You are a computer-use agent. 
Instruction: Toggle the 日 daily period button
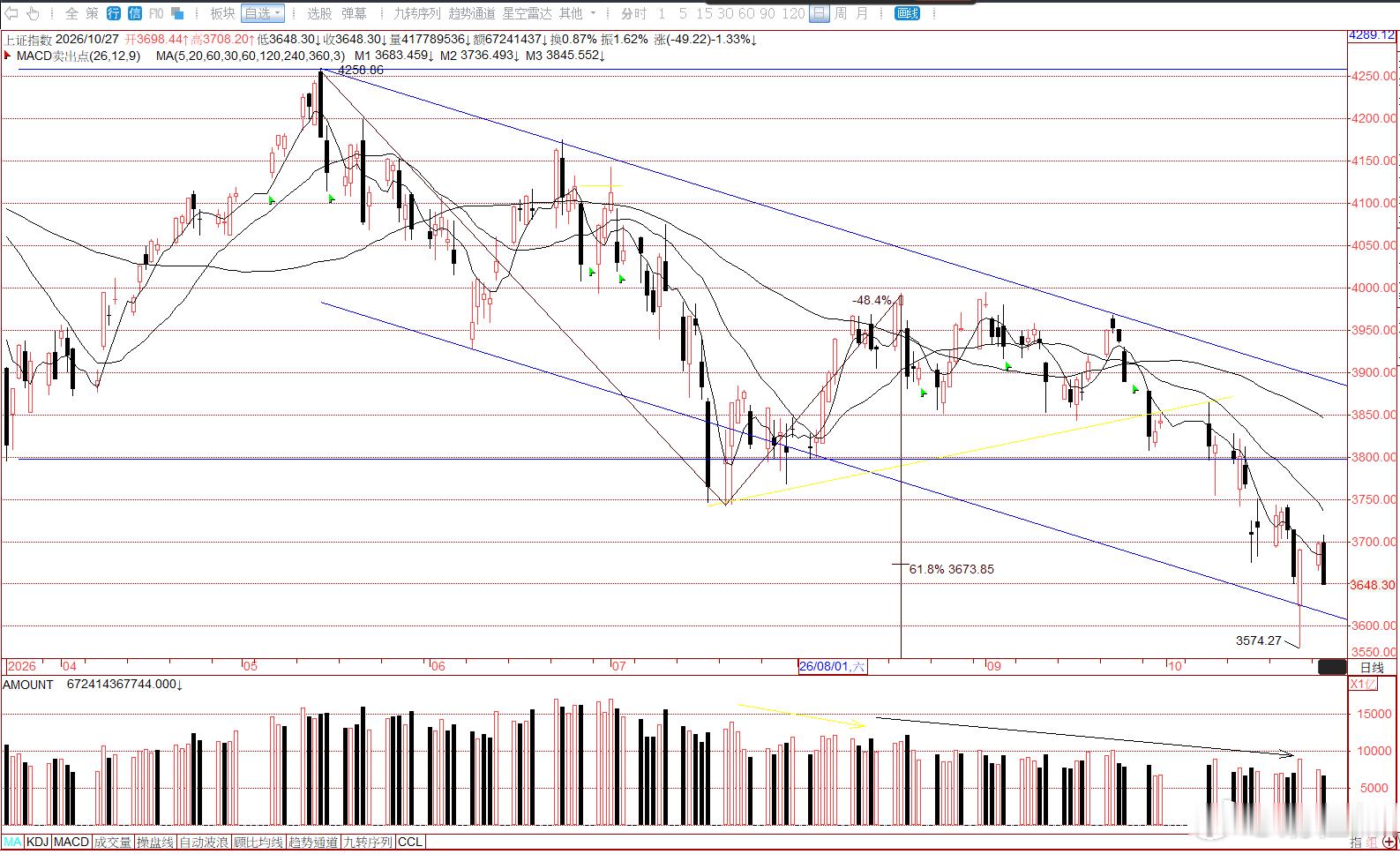click(820, 13)
